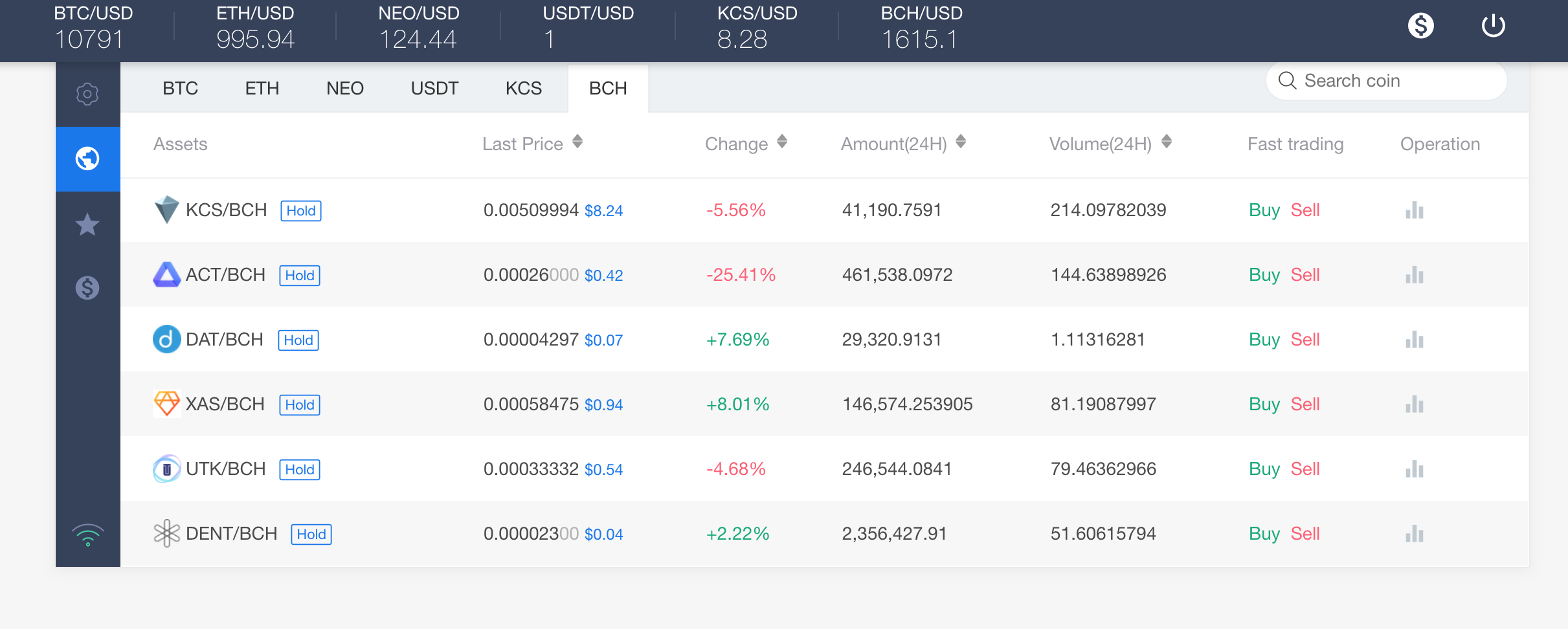Viewport: 1568px width, 629px height.
Task: Click the search magnifier icon
Action: point(1287,81)
